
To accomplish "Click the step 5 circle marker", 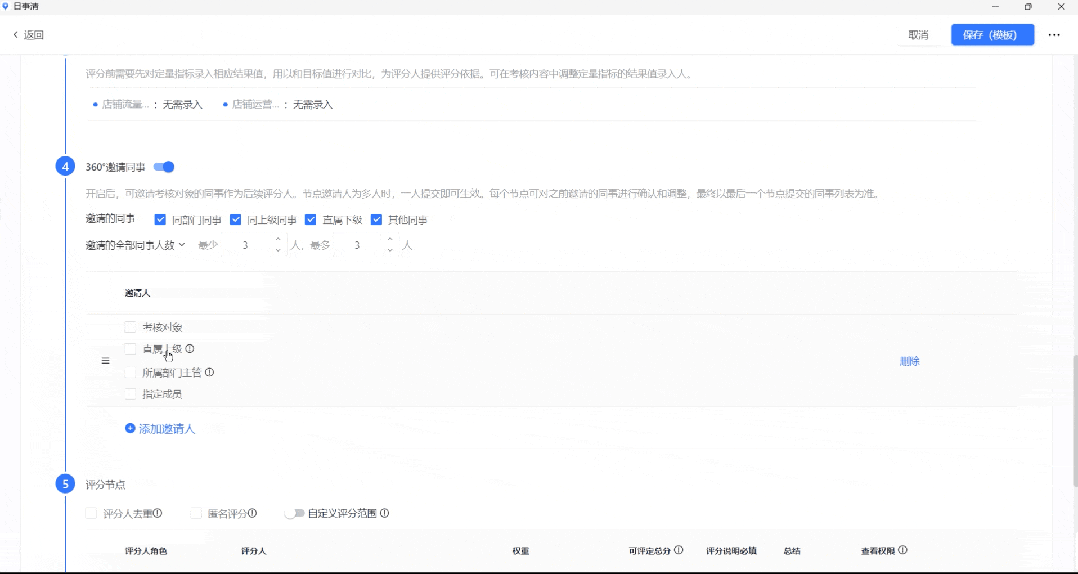I will (x=65, y=484).
